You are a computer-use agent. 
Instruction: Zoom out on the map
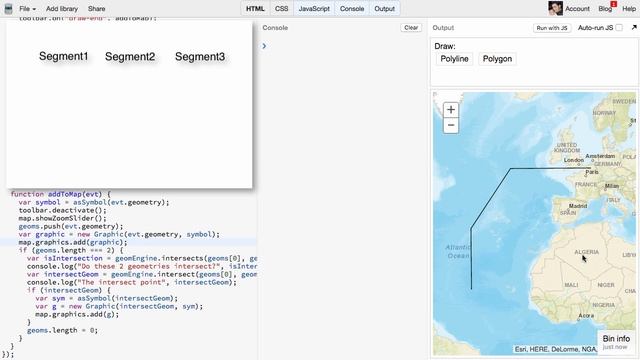click(451, 125)
